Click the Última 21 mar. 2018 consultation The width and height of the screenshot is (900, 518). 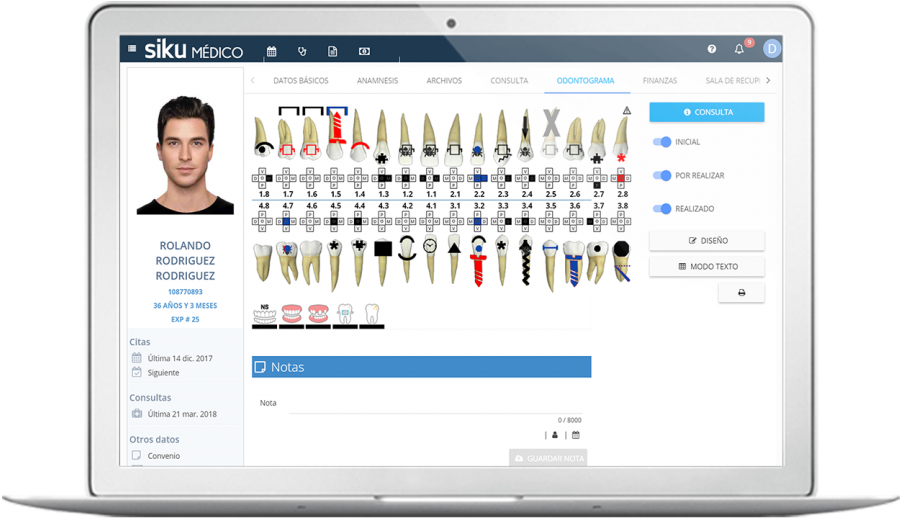coord(182,413)
